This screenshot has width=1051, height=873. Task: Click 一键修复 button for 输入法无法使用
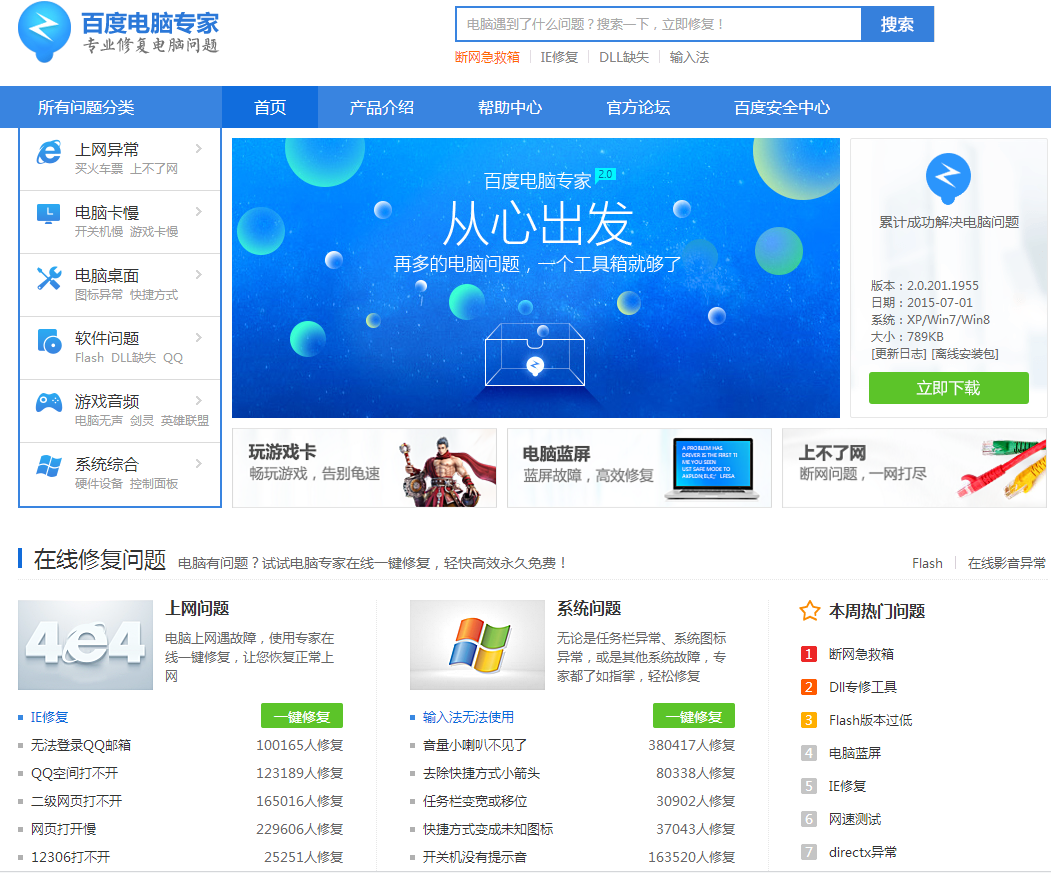click(694, 716)
